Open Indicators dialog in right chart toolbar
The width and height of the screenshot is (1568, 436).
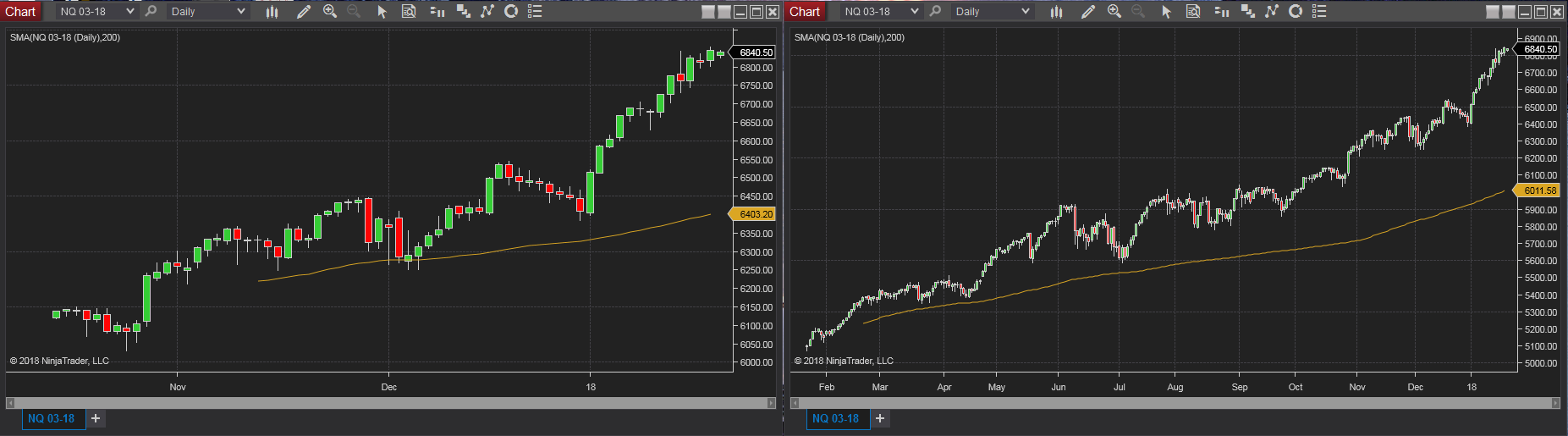click(x=1271, y=11)
